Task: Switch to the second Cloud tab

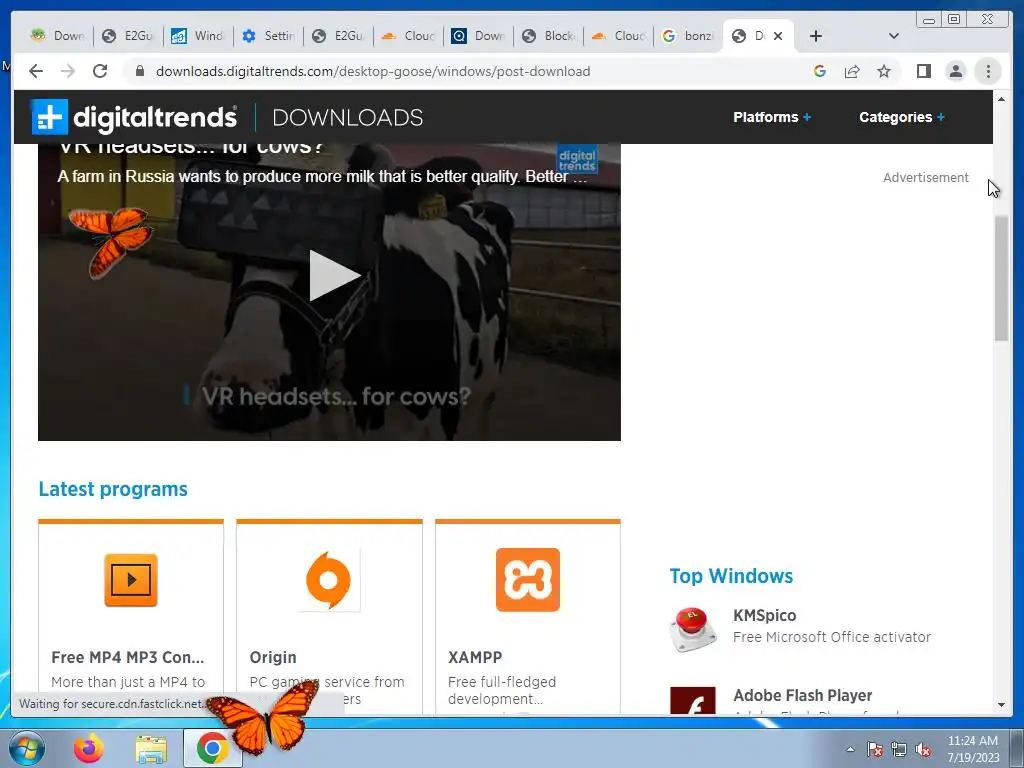Action: point(619,36)
